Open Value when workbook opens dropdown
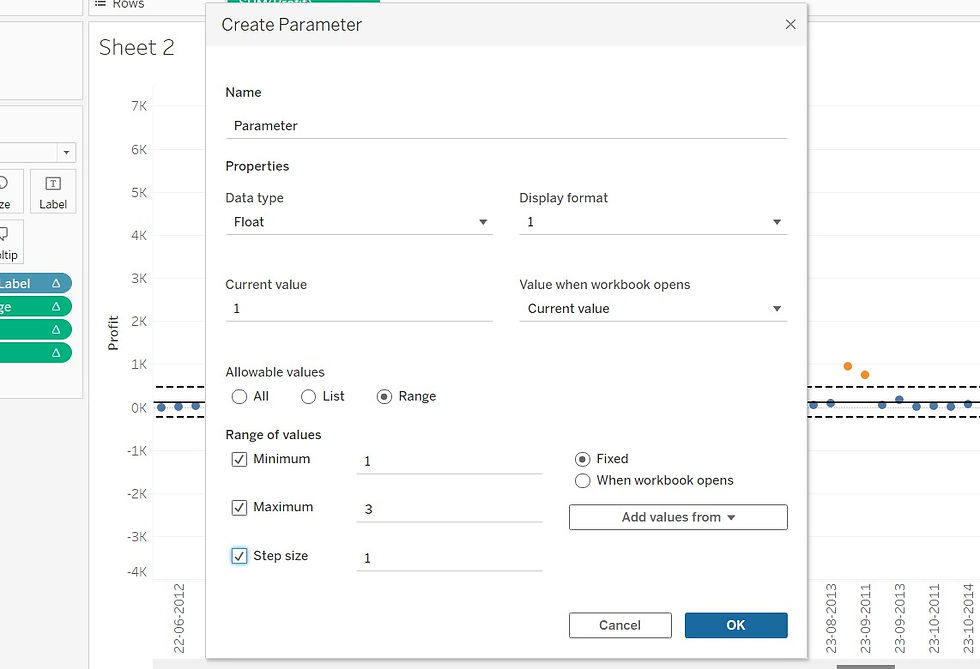980x669 pixels. pos(653,309)
